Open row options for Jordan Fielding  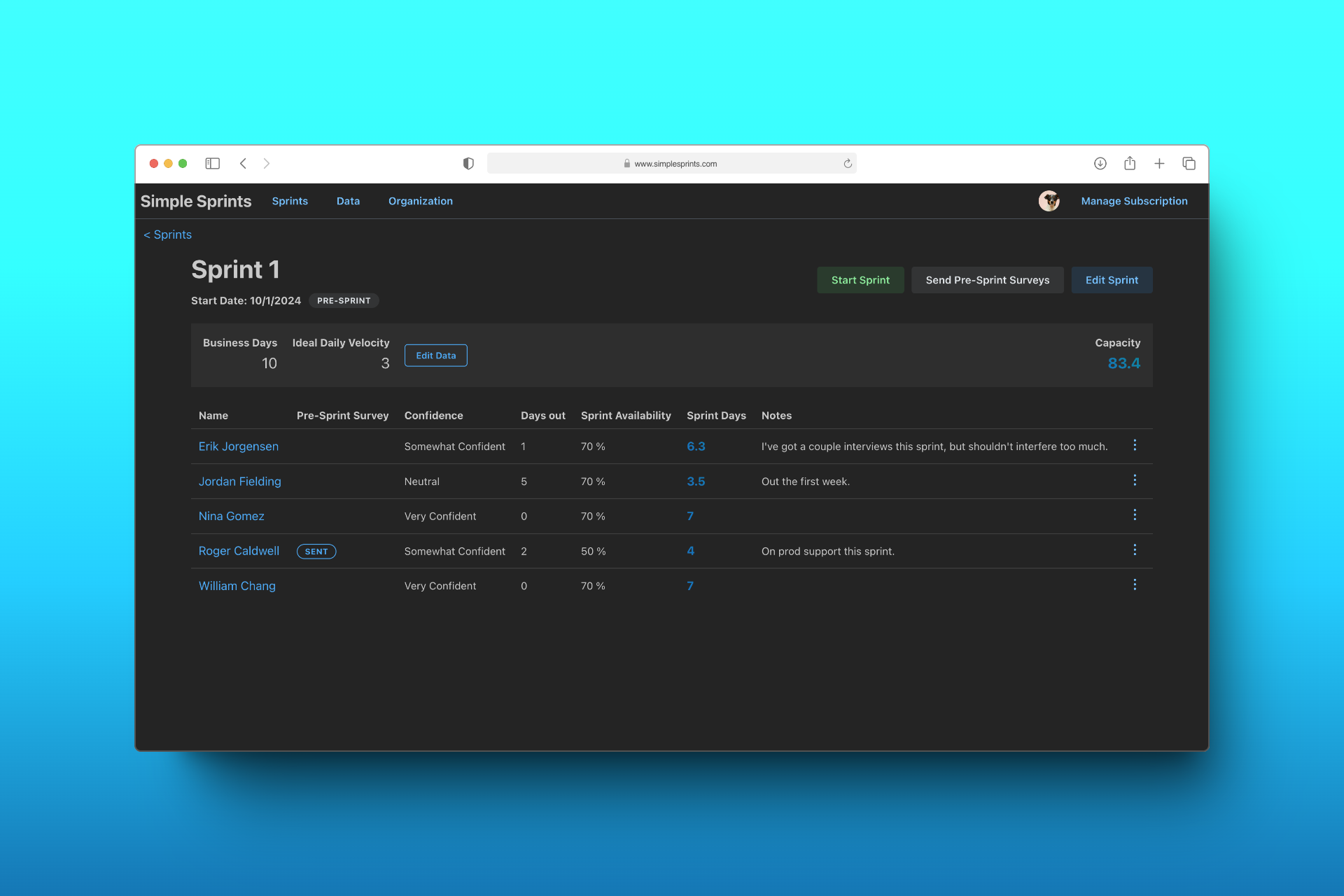(x=1135, y=480)
